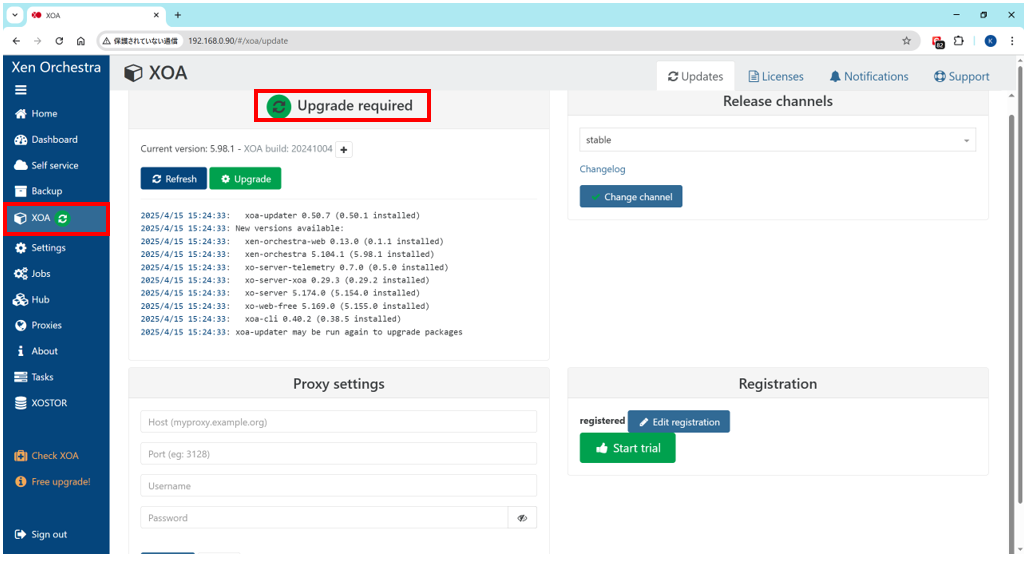Open the Home sidebar item
Screen dimensions: 1024x561
(x=43, y=114)
